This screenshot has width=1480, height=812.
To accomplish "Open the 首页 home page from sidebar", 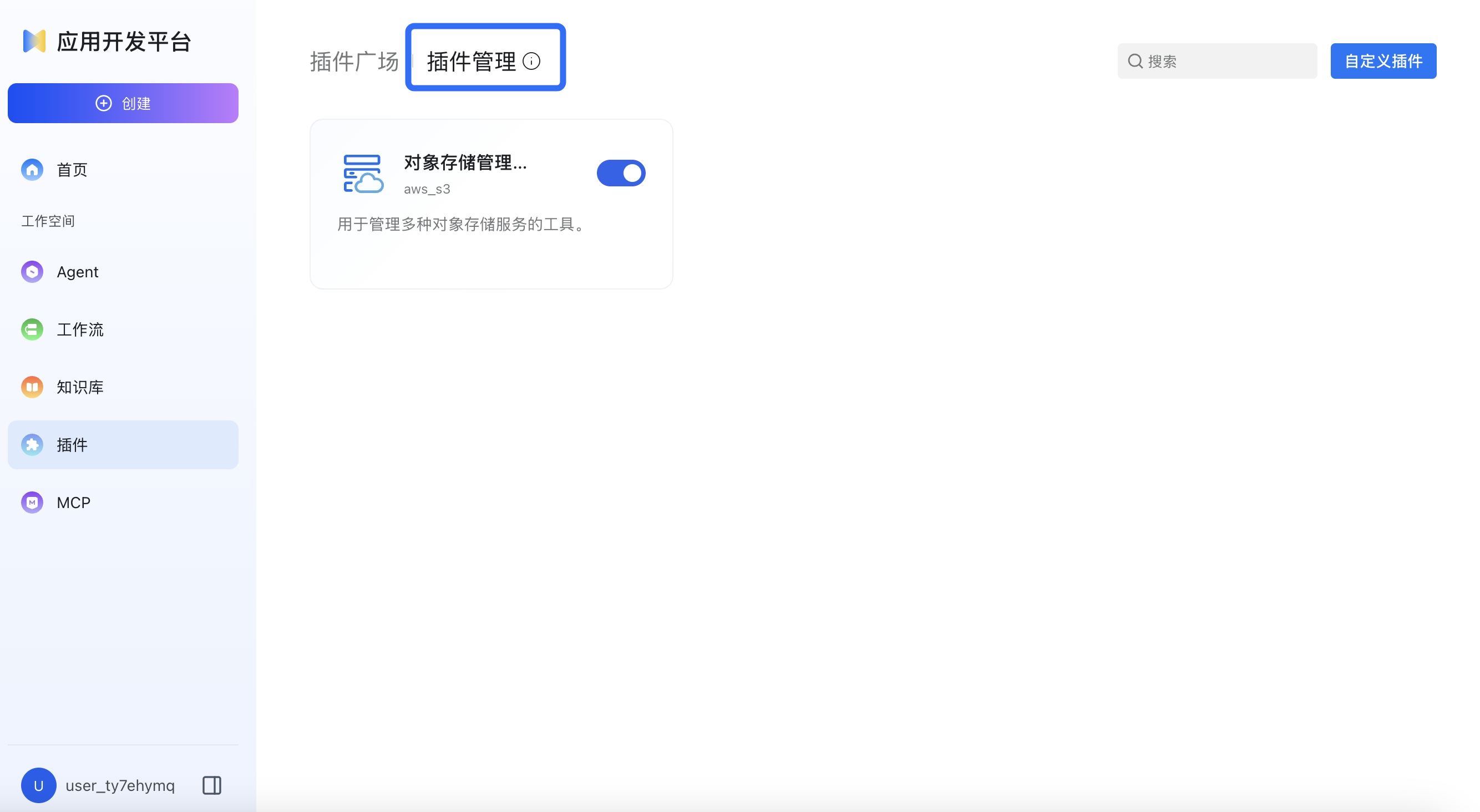I will [70, 169].
